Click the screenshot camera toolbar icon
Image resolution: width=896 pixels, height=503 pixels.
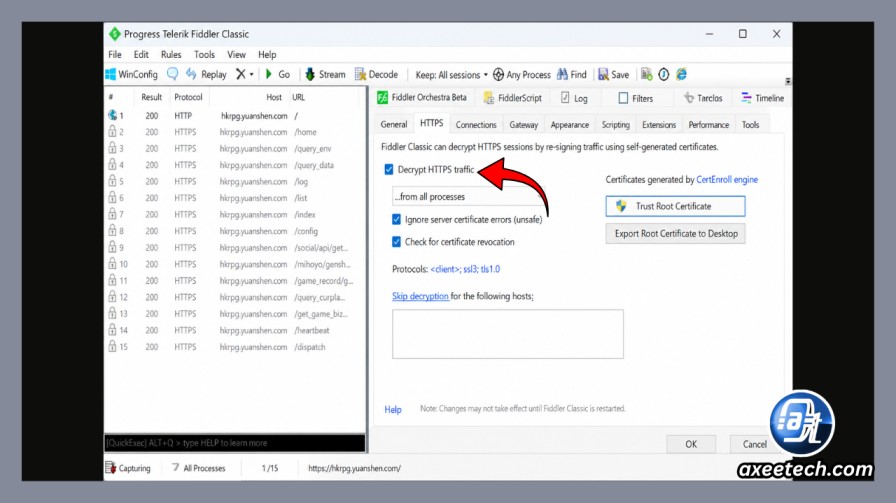pos(646,74)
